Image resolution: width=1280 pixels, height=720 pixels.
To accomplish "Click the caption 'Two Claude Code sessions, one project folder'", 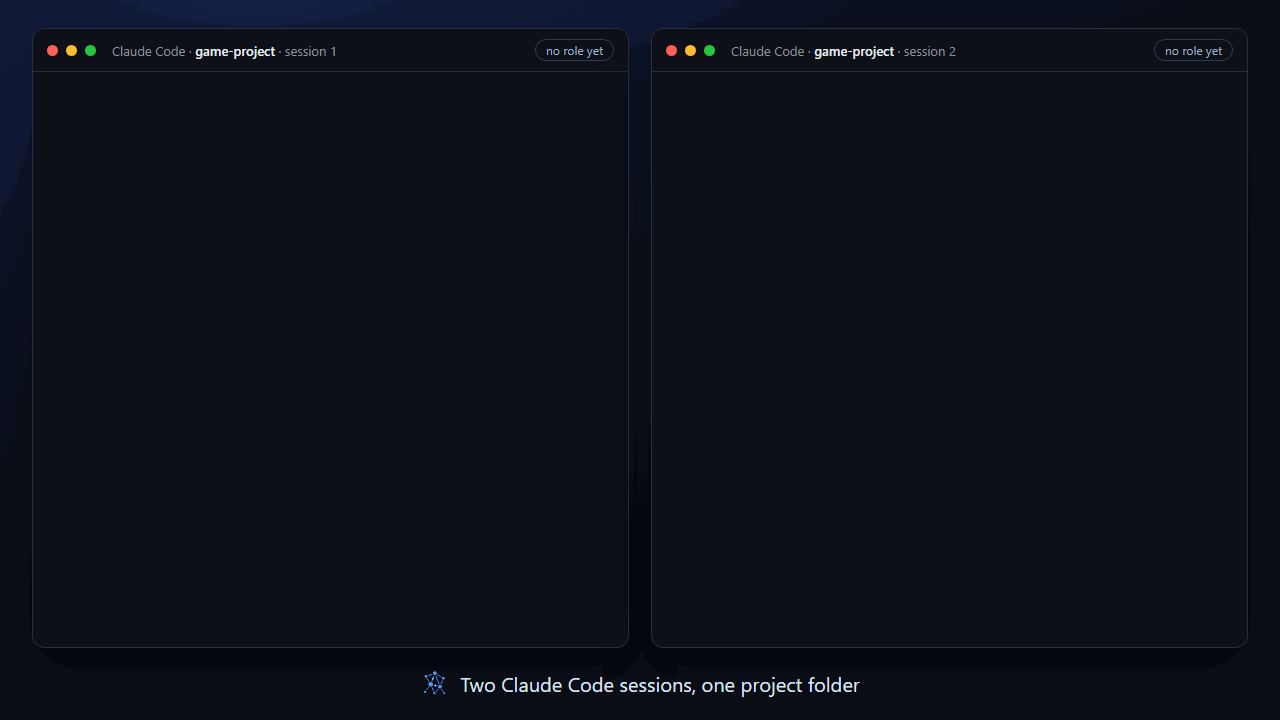I will click(x=660, y=685).
